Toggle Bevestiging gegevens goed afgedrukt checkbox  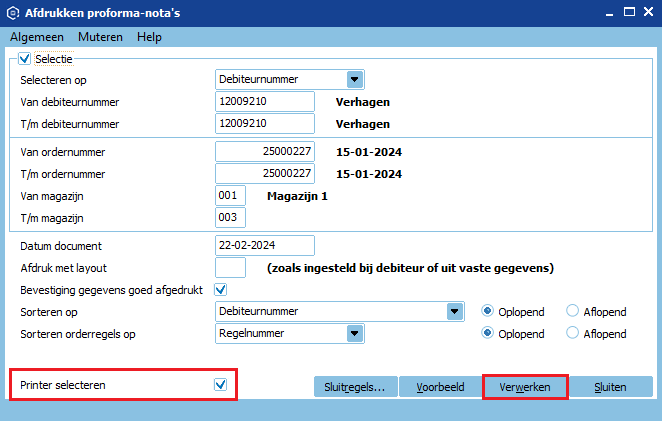pos(220,290)
